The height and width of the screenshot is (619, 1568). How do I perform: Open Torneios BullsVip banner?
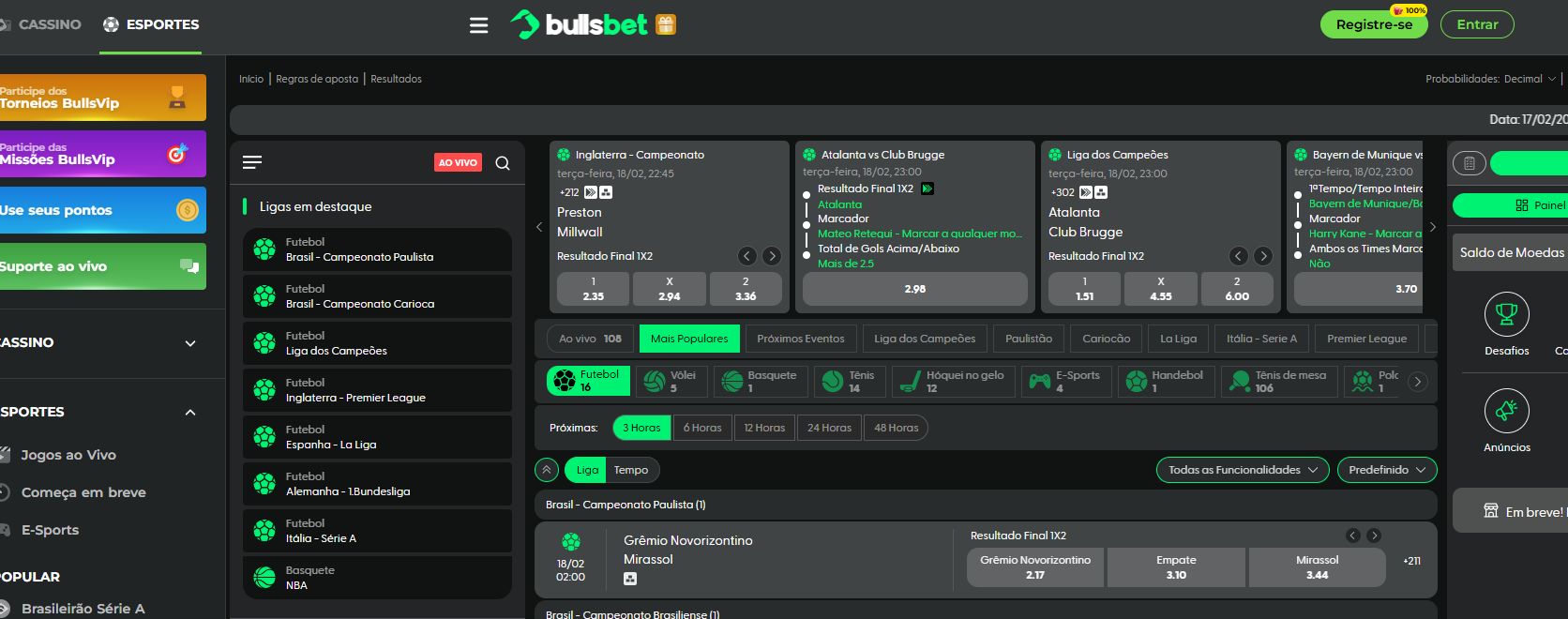[101, 98]
